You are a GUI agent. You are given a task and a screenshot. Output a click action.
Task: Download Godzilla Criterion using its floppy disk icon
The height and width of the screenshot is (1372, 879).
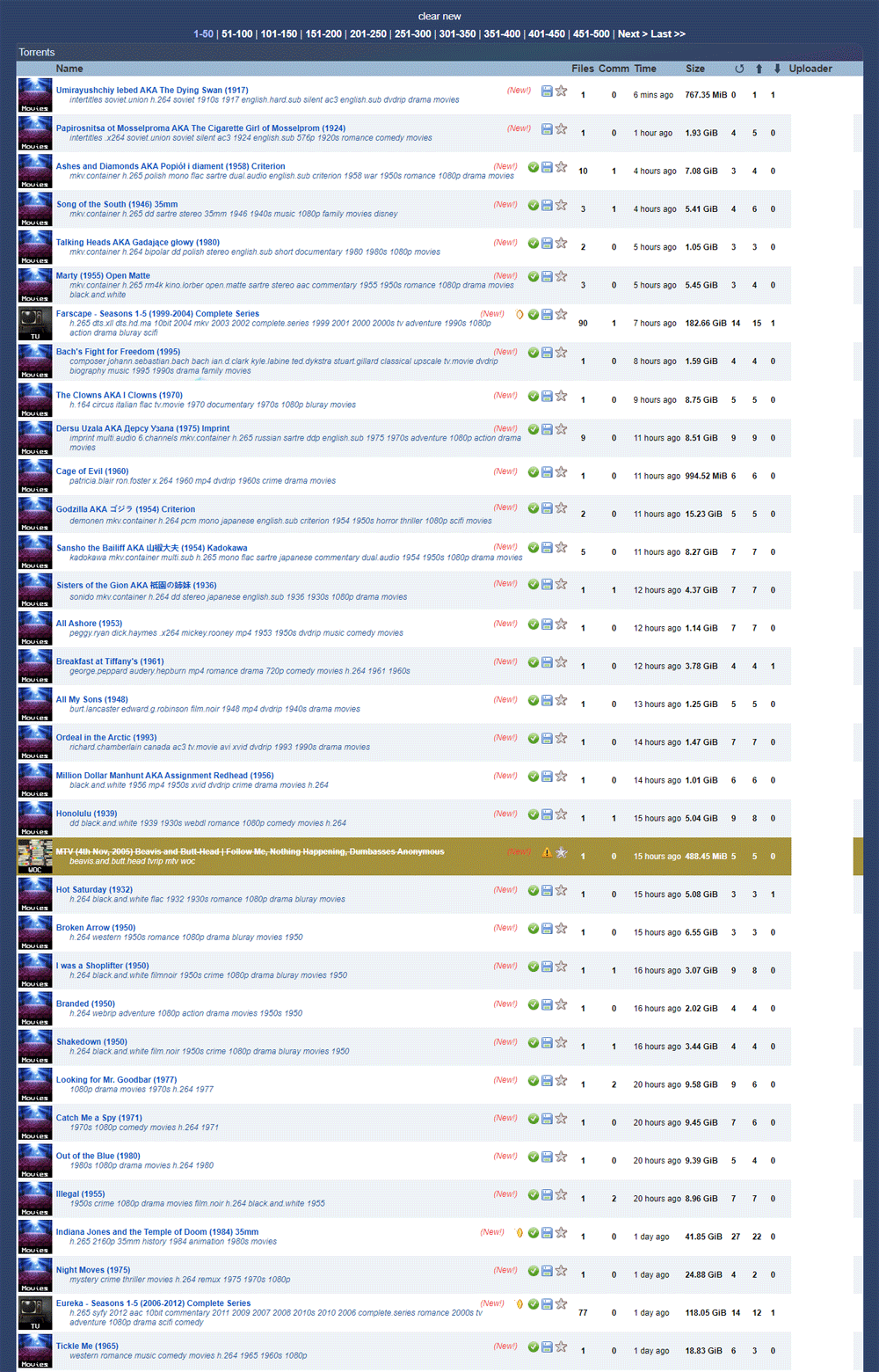tap(547, 508)
